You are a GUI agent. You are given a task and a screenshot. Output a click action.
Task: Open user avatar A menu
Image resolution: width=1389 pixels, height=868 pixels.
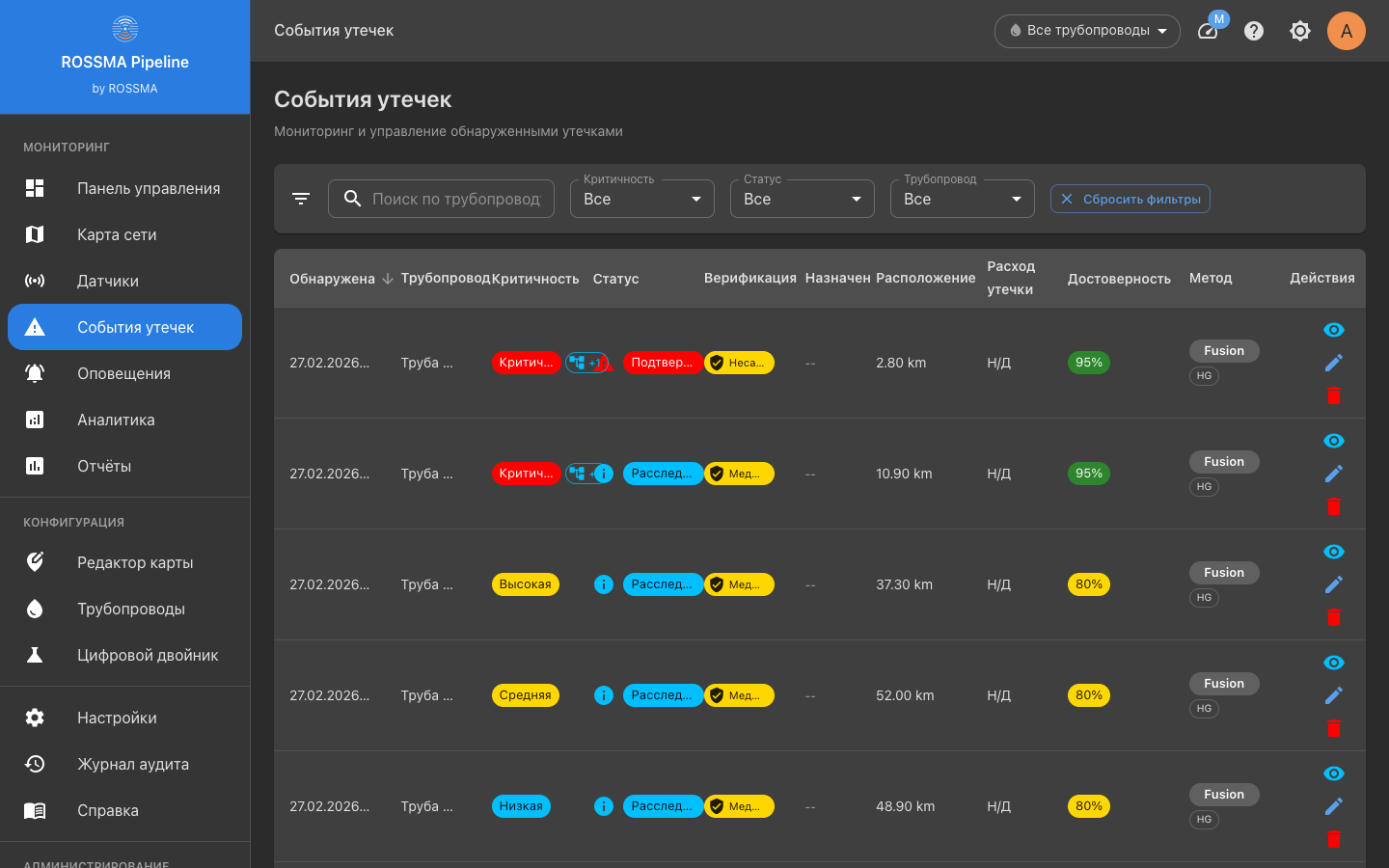click(1346, 31)
